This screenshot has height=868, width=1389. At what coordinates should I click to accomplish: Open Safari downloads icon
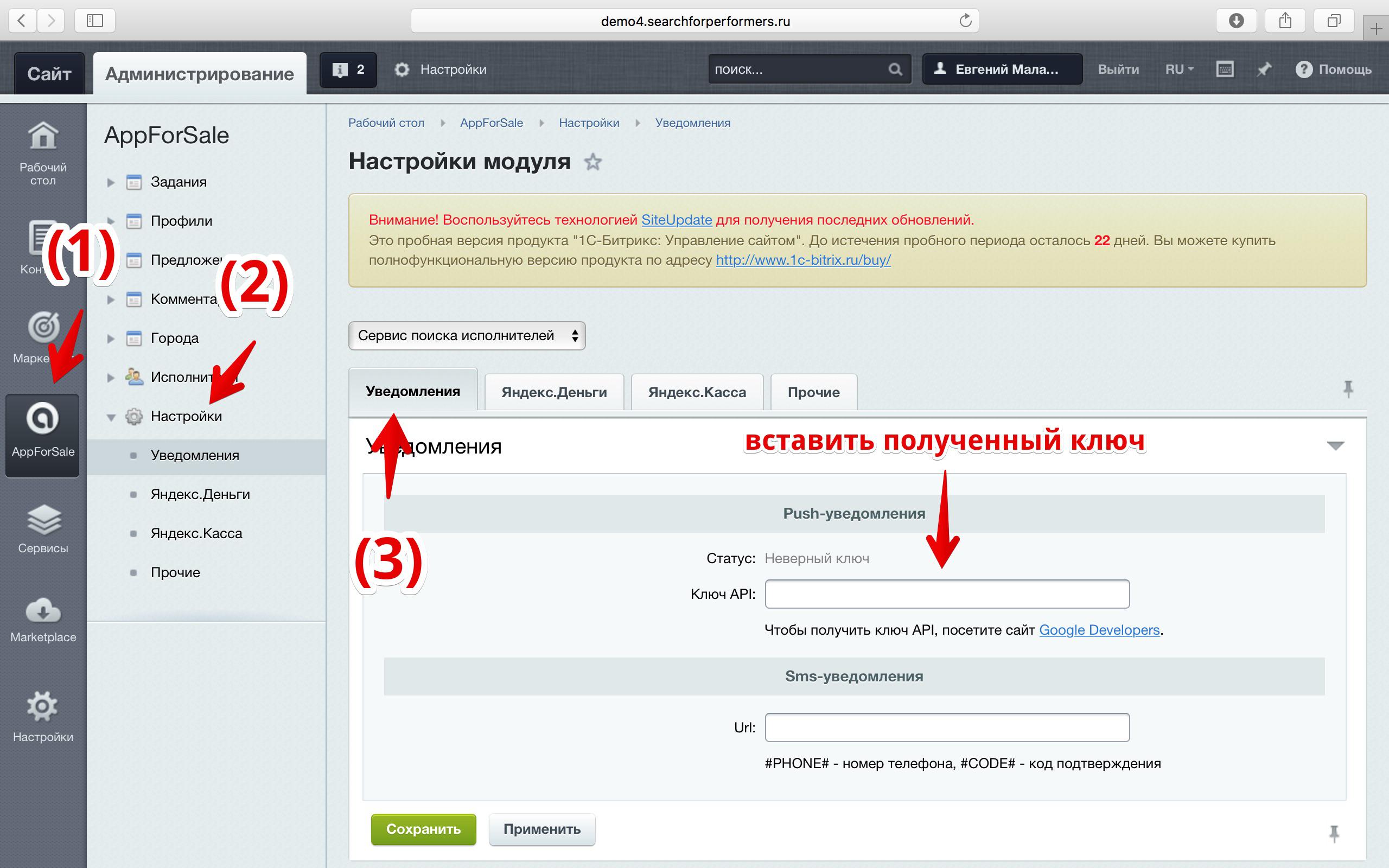pyautogui.click(x=1237, y=21)
